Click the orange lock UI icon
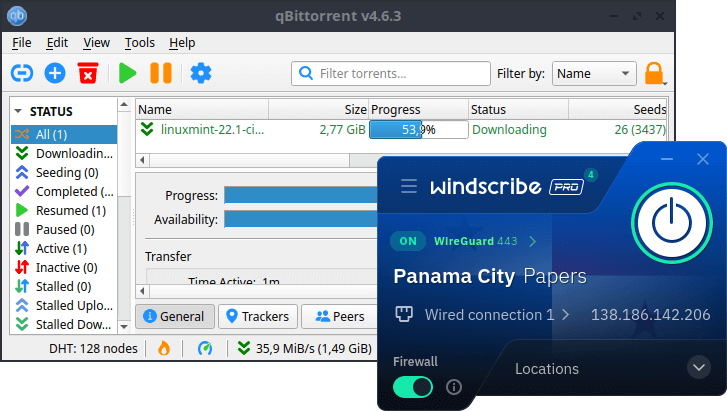Screen dimensions: 727x411 654,73
